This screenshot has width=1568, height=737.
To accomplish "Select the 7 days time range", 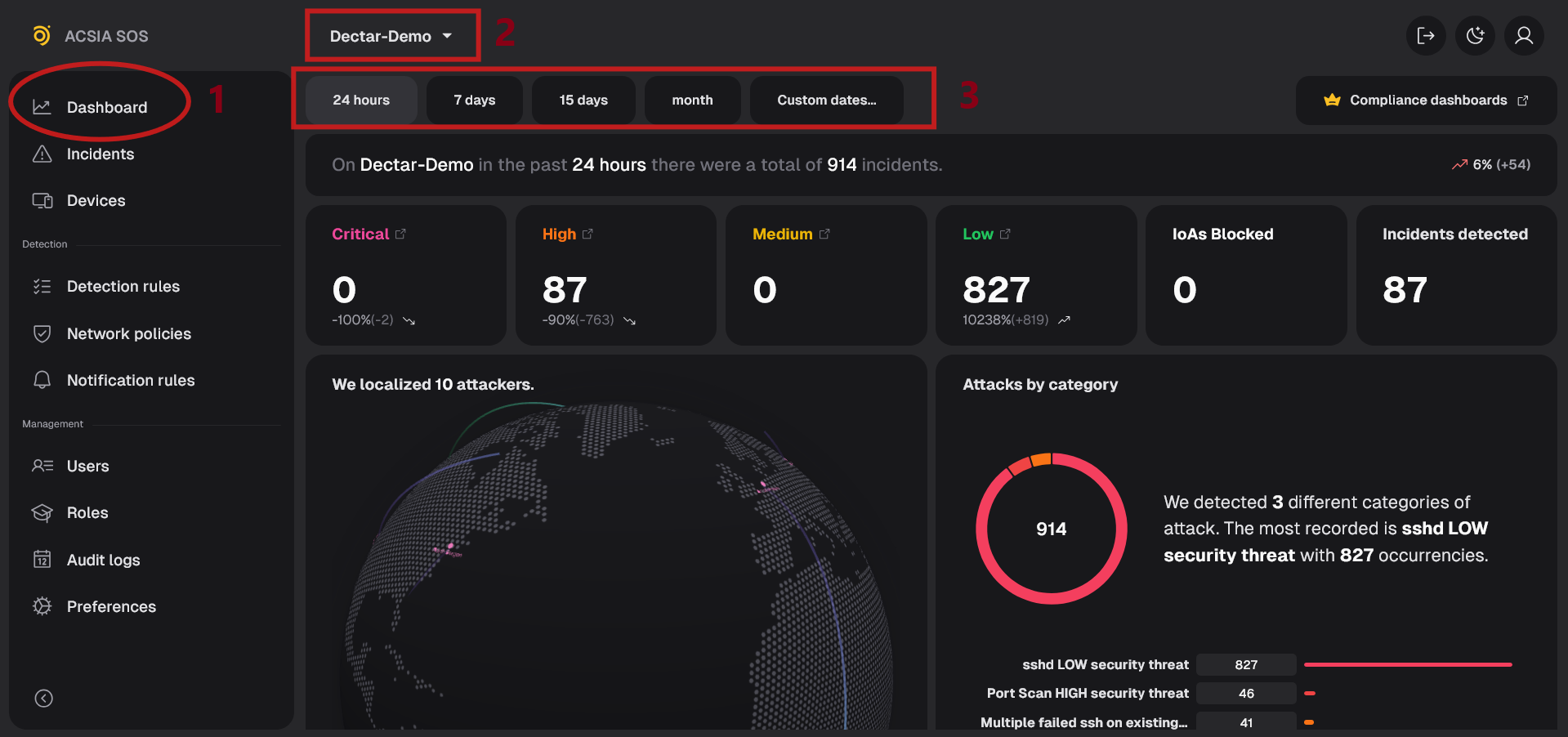I will [475, 100].
